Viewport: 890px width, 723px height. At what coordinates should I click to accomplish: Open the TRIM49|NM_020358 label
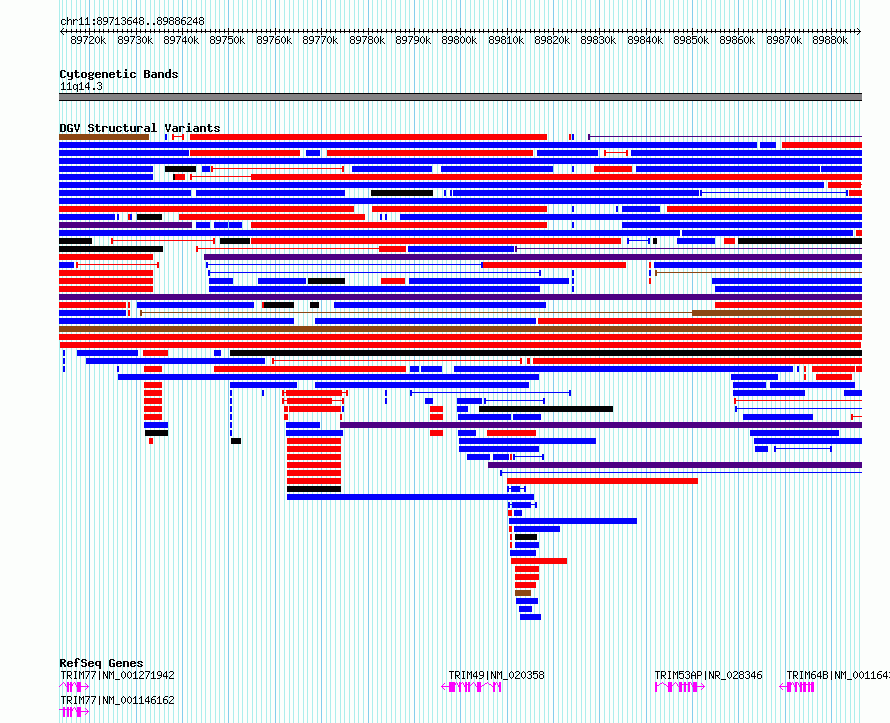click(496, 675)
